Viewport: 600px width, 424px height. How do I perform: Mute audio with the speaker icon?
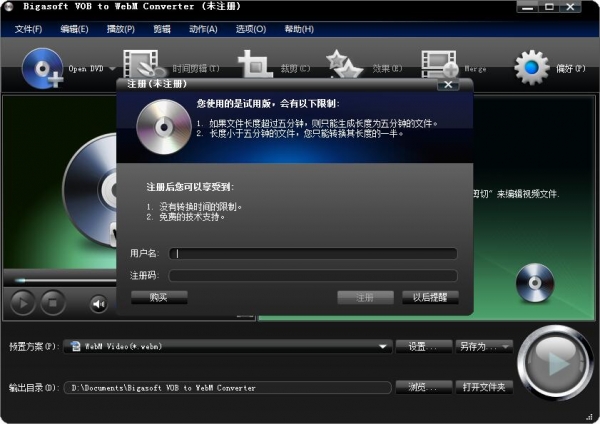[x=98, y=304]
